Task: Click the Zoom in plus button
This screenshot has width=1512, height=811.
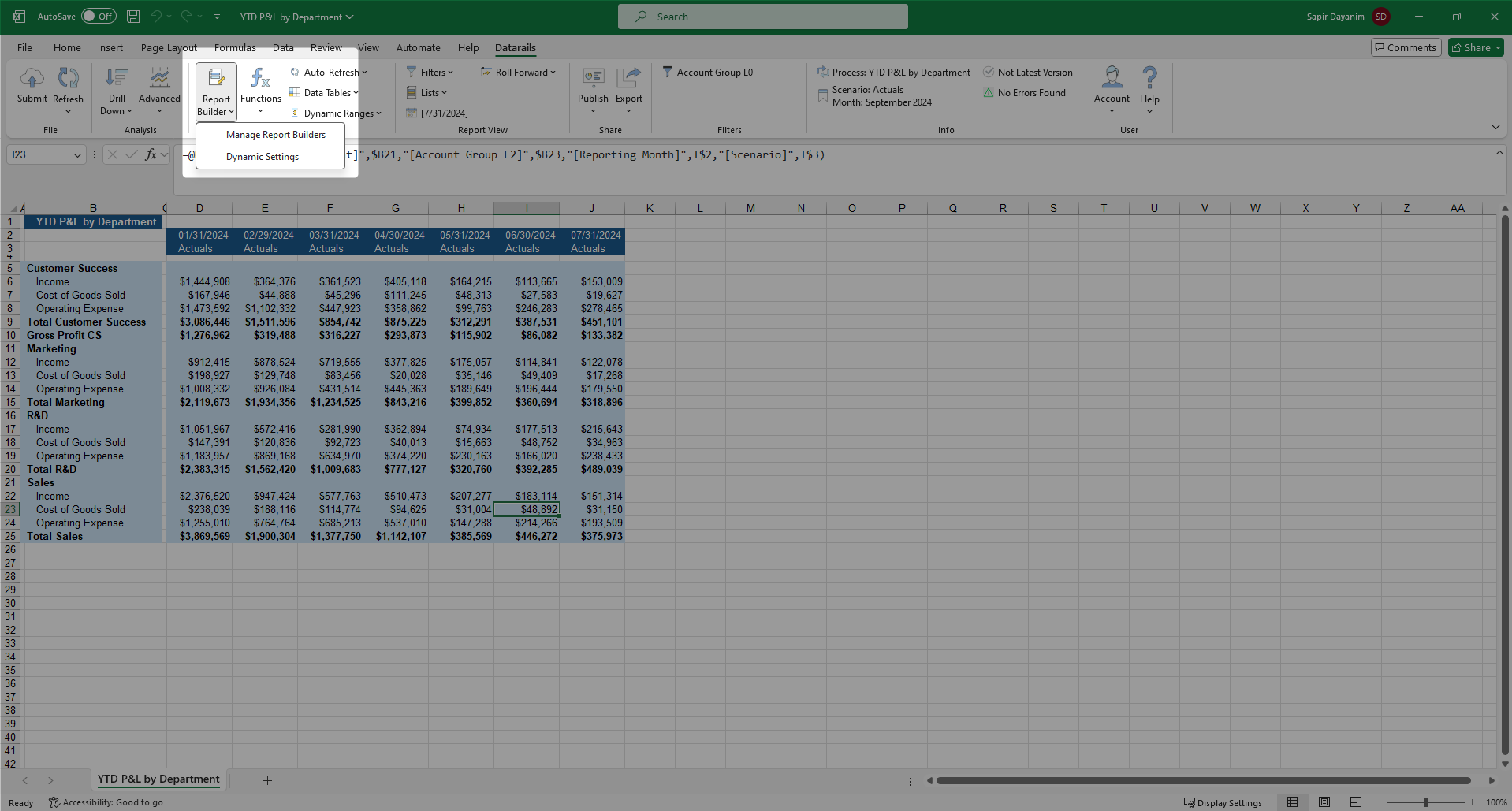Action: (1472, 802)
